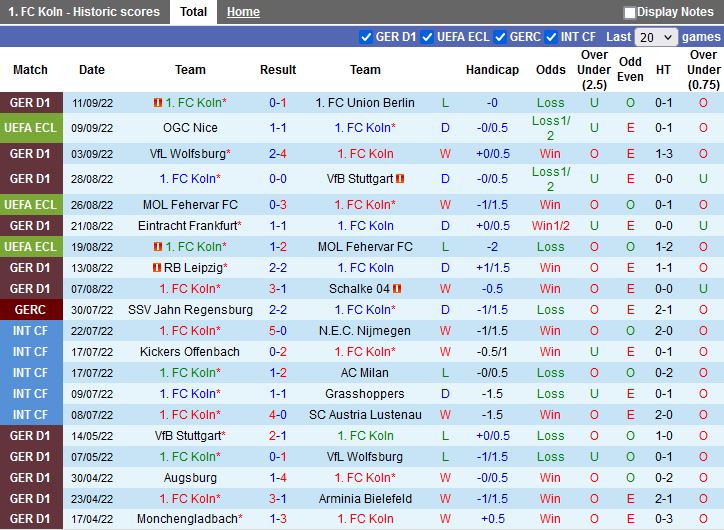Open VfL Wolfsburg team on 03/09/22 row
The height and width of the screenshot is (530, 724).
190,153
